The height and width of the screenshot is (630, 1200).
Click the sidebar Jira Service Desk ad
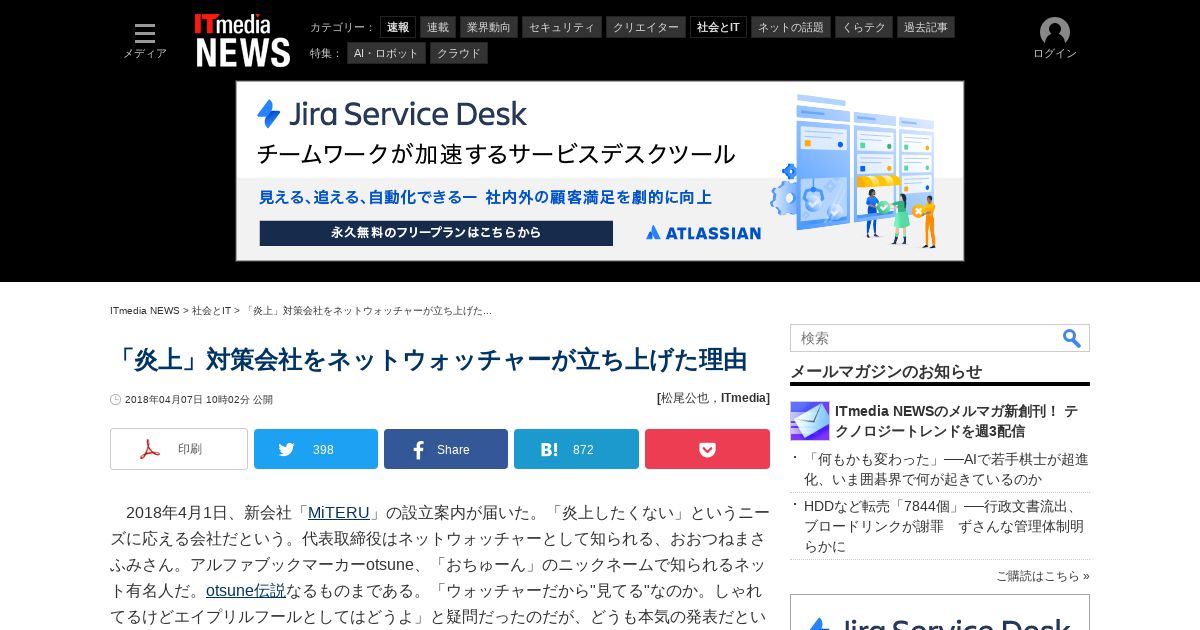pos(940,612)
